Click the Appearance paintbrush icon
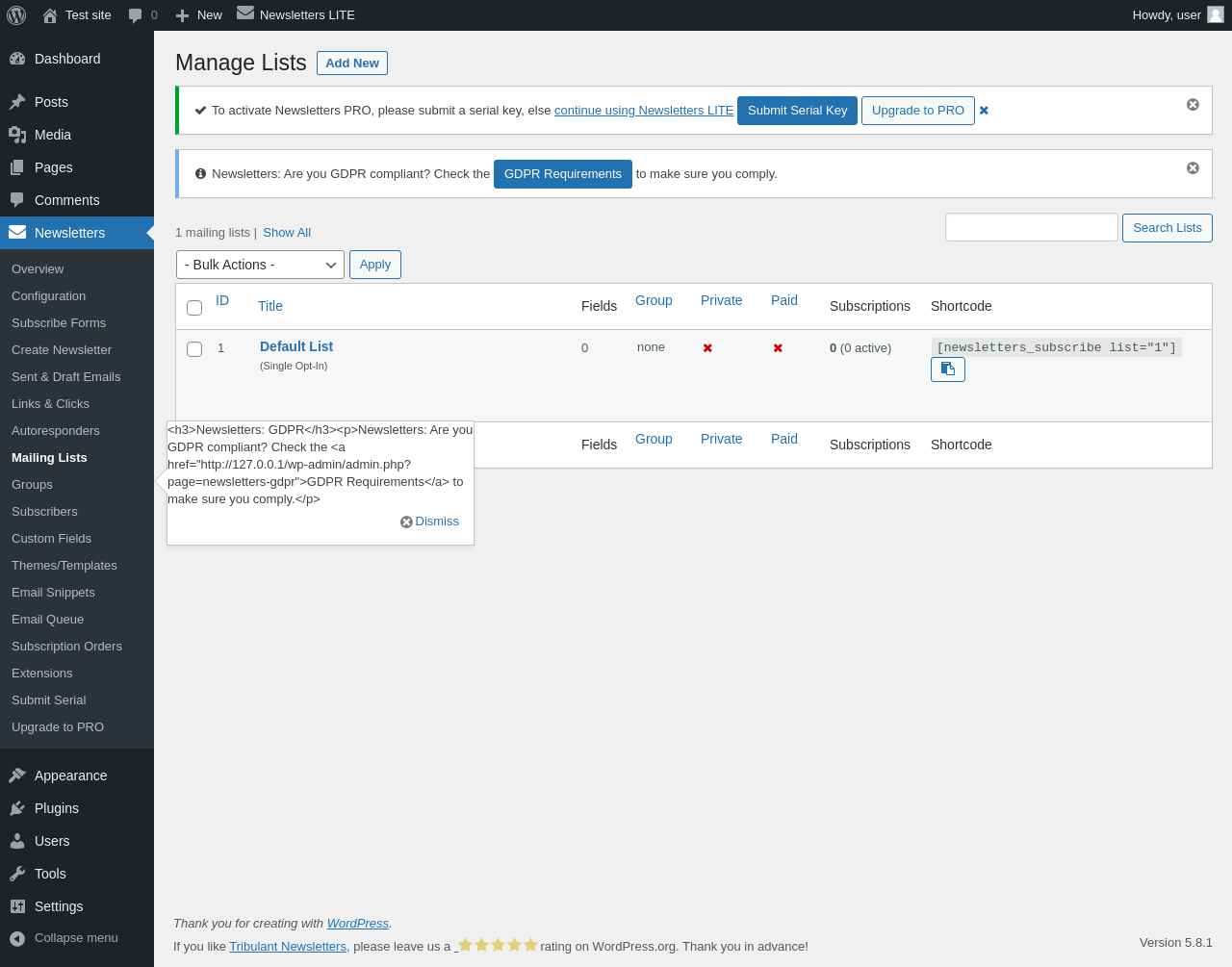This screenshot has width=1232, height=967. pos(17,776)
